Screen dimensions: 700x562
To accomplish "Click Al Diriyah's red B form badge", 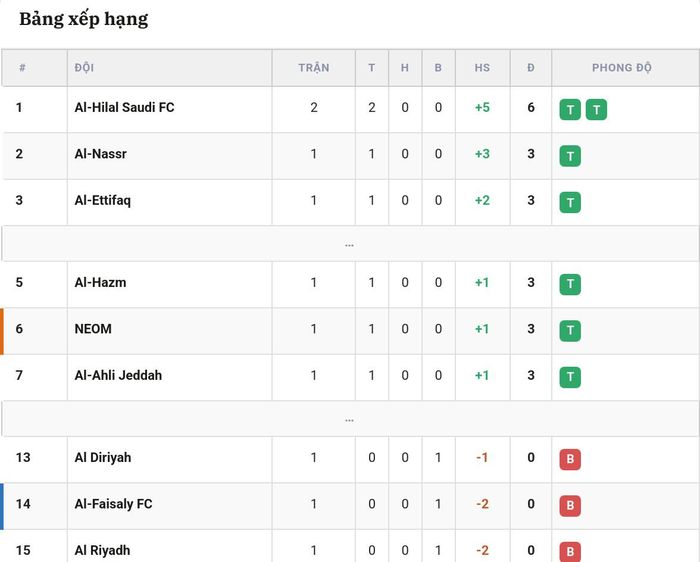I will [x=570, y=459].
